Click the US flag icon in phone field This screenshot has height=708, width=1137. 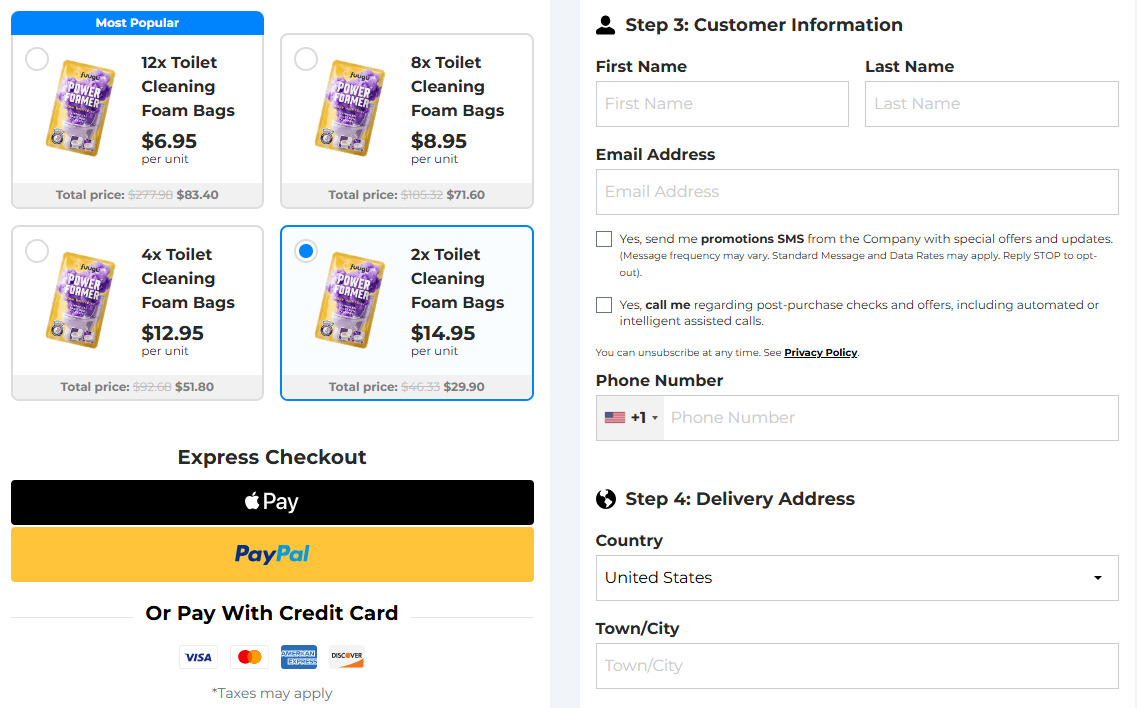pos(615,418)
